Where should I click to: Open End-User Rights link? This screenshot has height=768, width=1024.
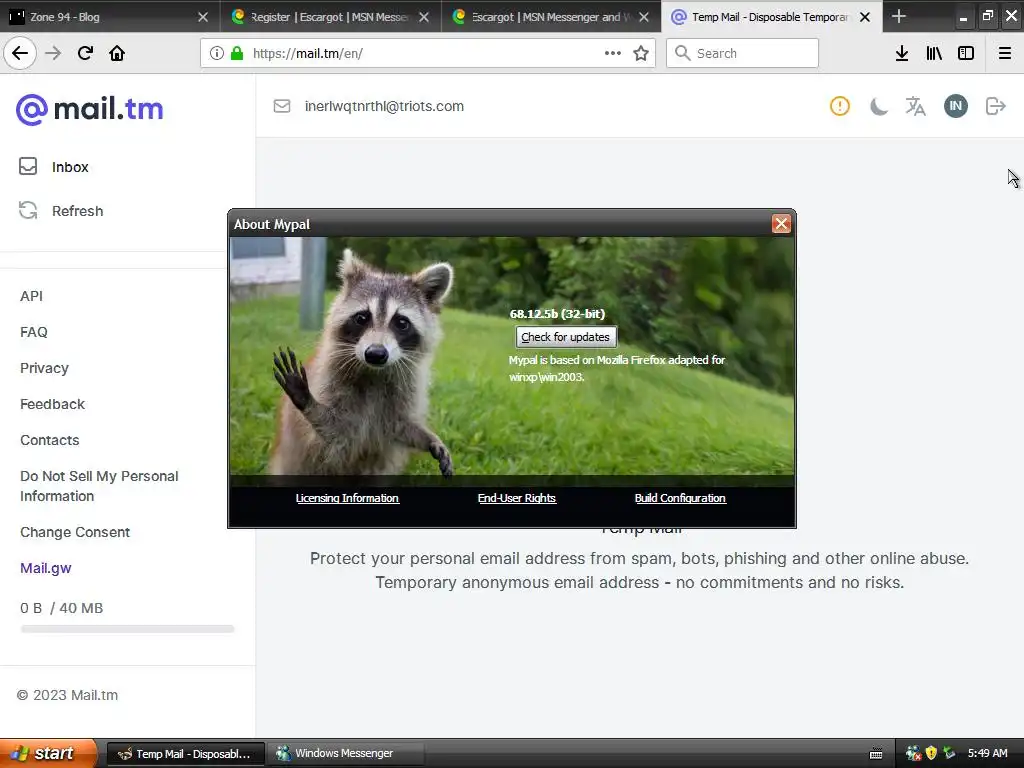[x=517, y=498]
